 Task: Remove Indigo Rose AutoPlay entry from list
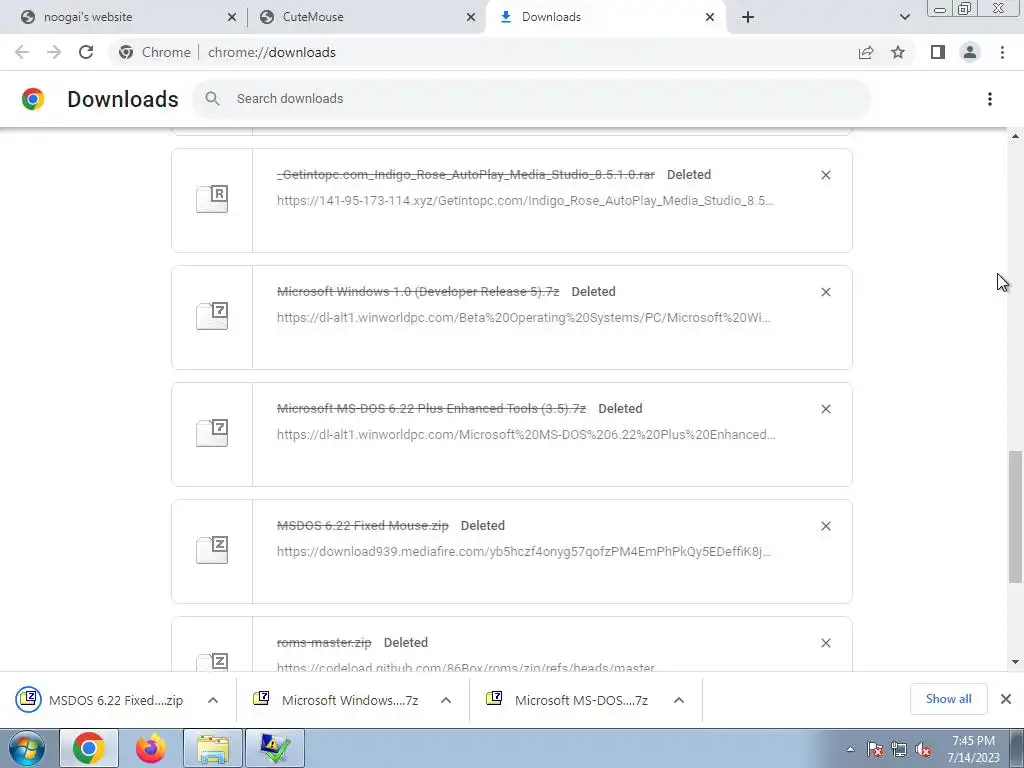coord(825,175)
